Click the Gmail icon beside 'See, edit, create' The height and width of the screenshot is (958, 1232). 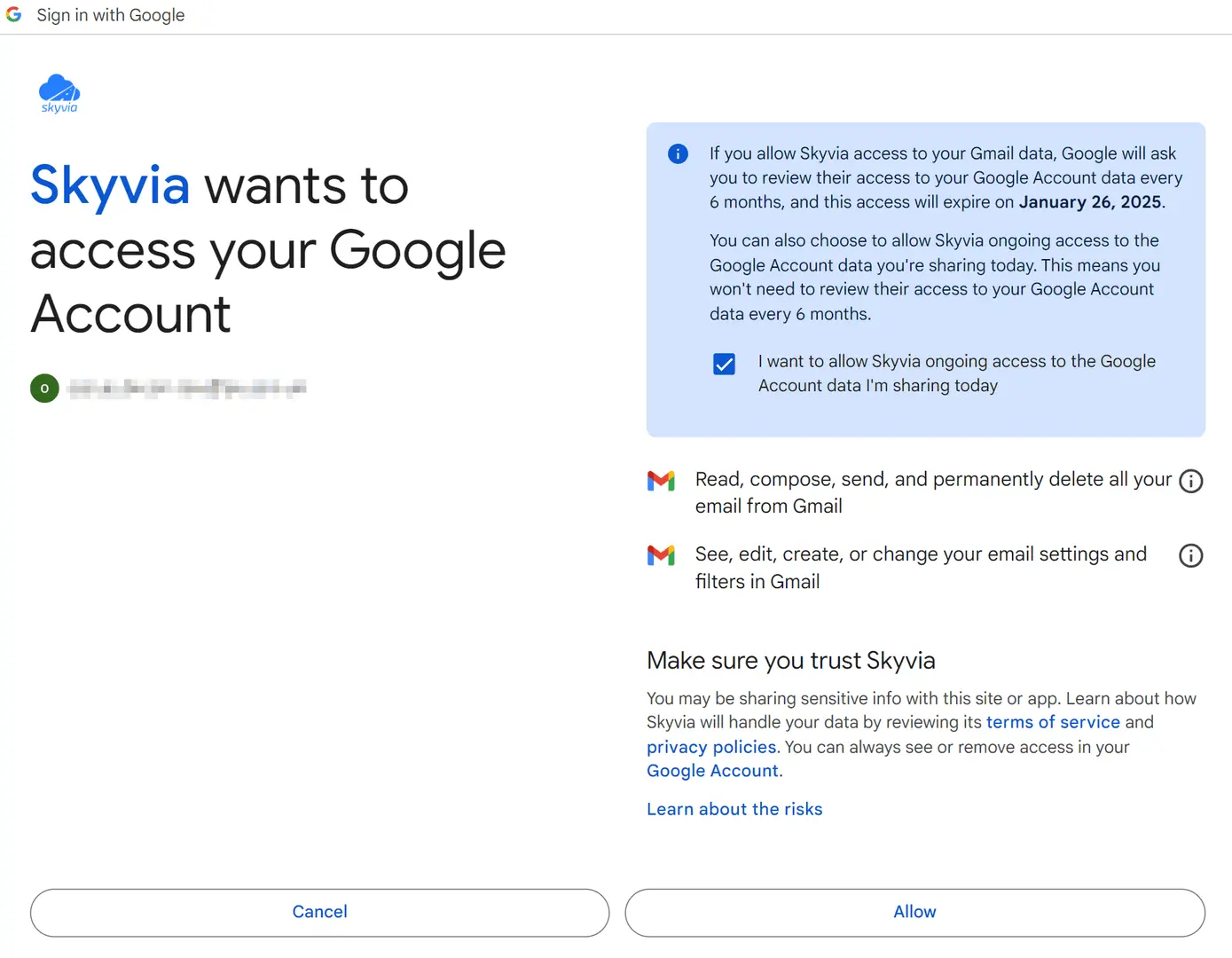pos(661,555)
